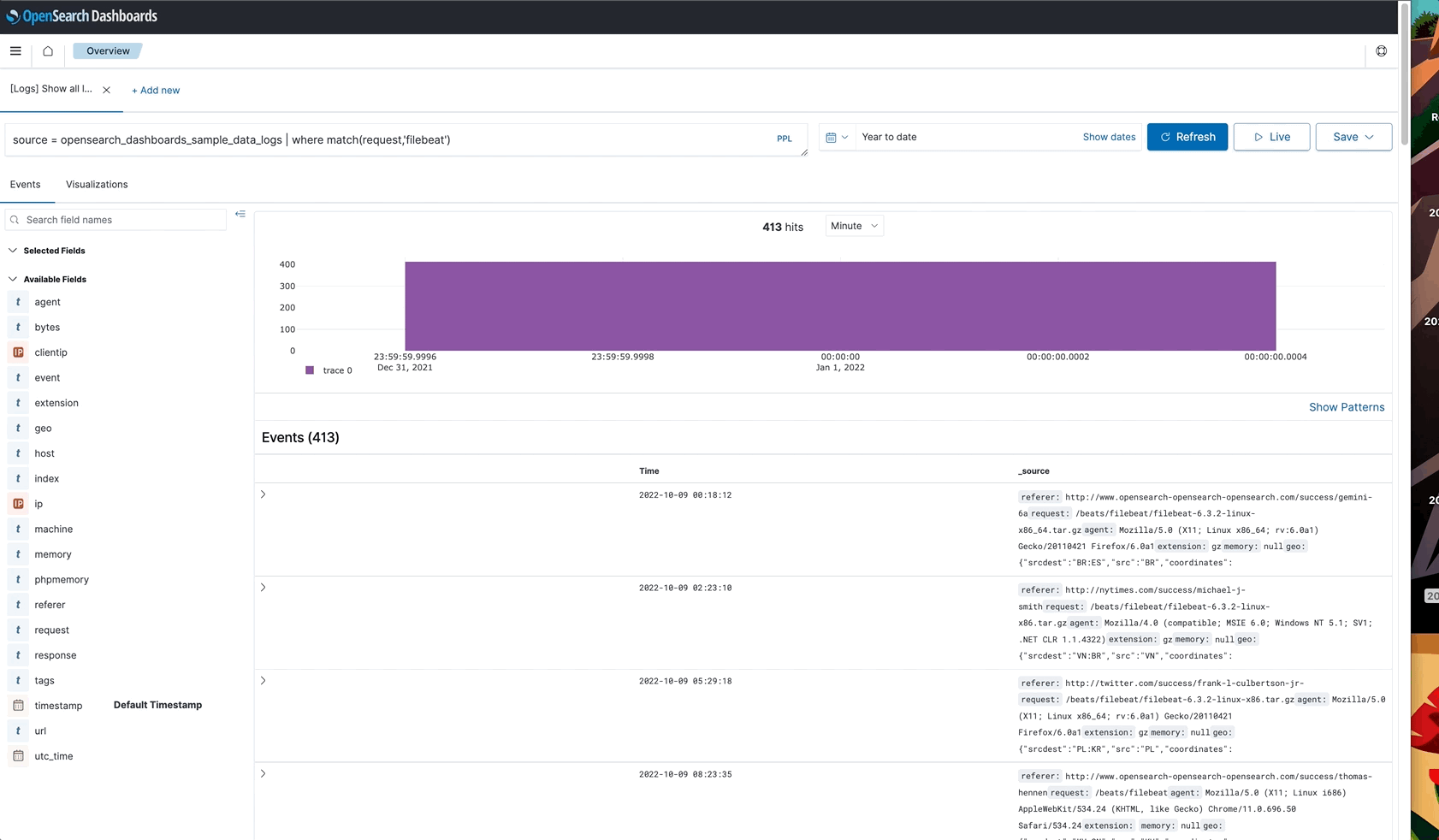Click the Overview breadcrumb
The height and width of the screenshot is (840, 1439).
[108, 51]
